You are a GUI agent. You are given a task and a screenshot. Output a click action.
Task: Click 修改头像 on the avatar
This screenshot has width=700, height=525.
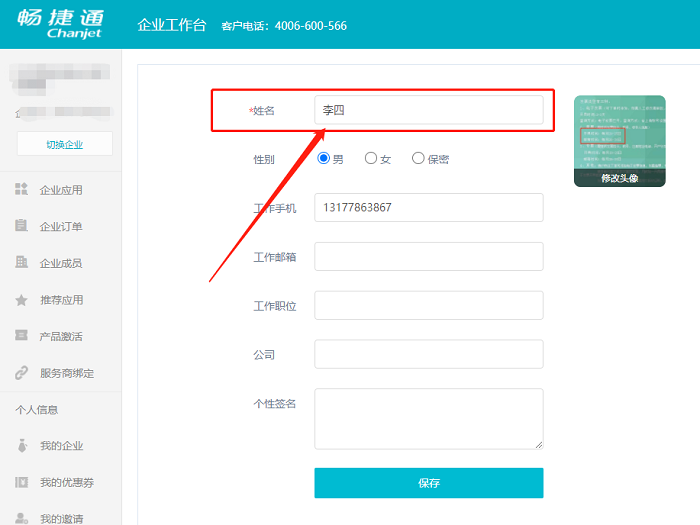coord(619,178)
